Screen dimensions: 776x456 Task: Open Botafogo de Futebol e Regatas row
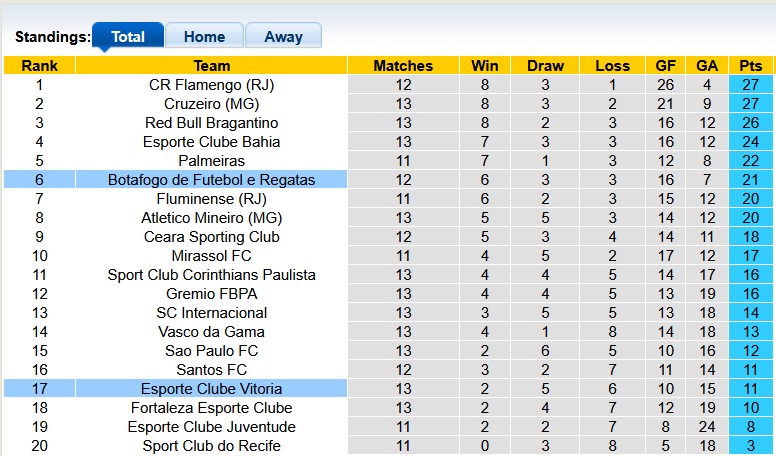(212, 180)
